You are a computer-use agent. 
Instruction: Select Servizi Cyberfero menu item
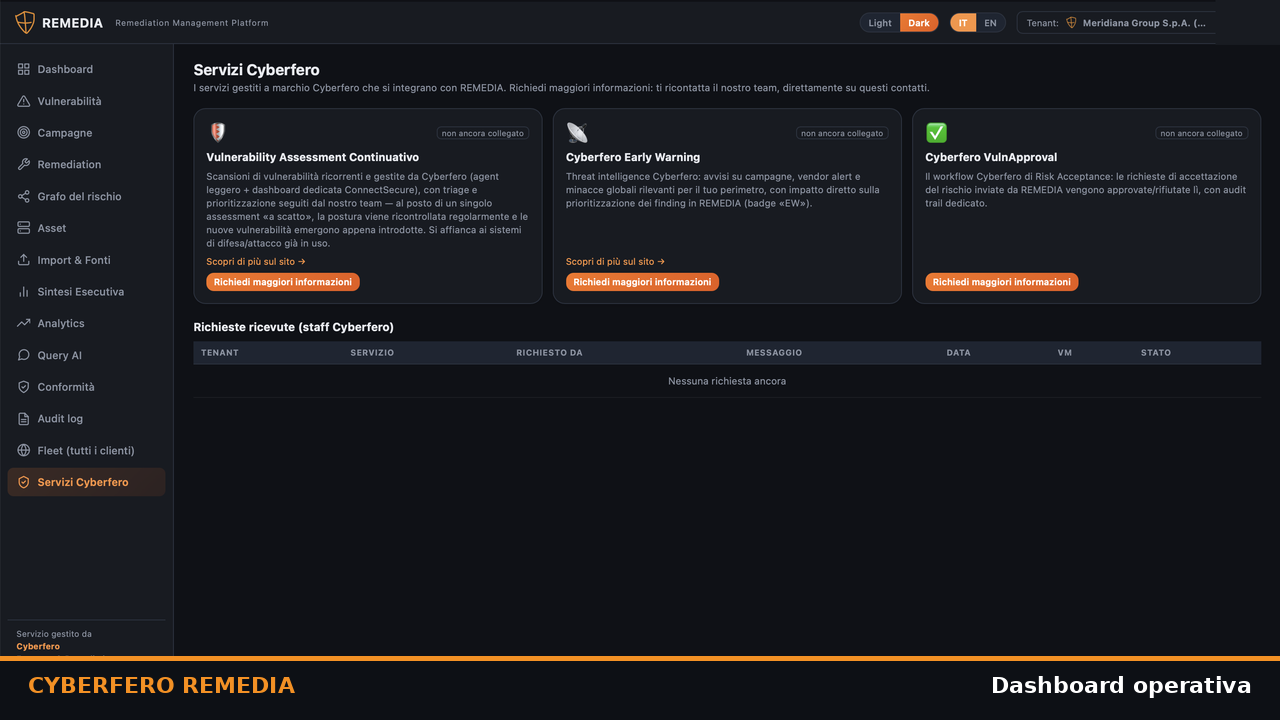[86, 482]
